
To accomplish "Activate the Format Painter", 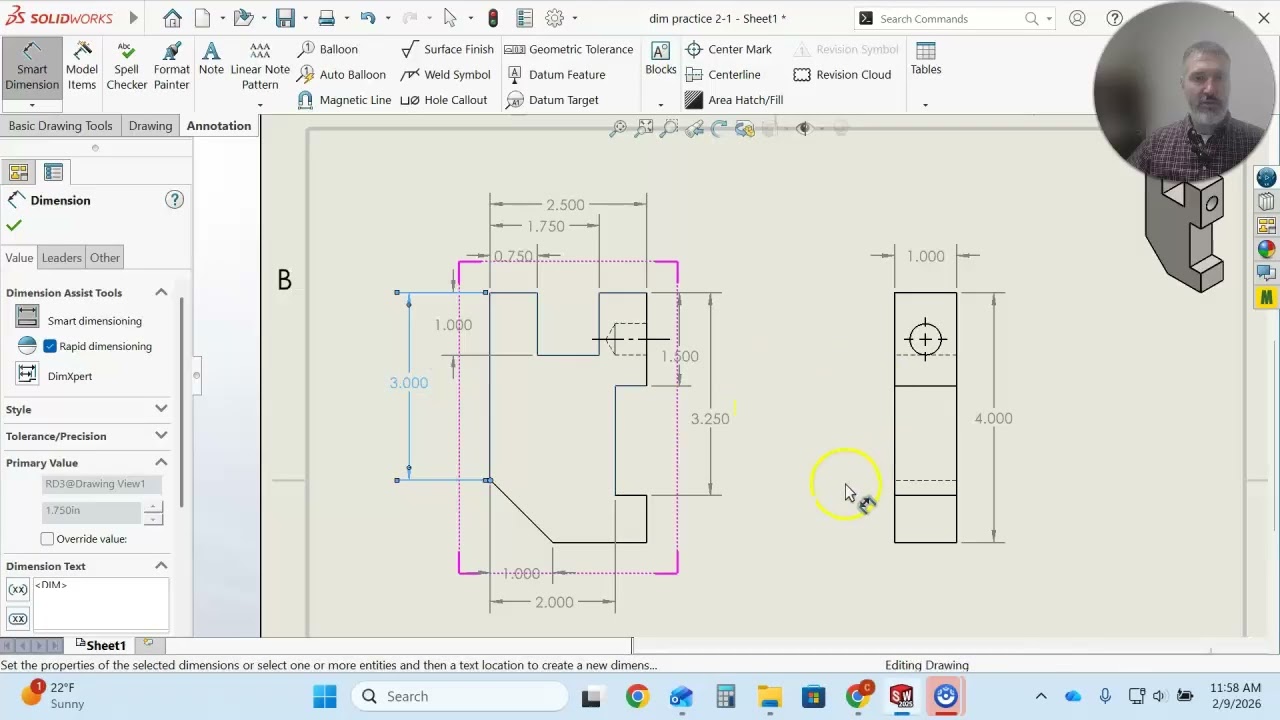I will click(x=171, y=67).
